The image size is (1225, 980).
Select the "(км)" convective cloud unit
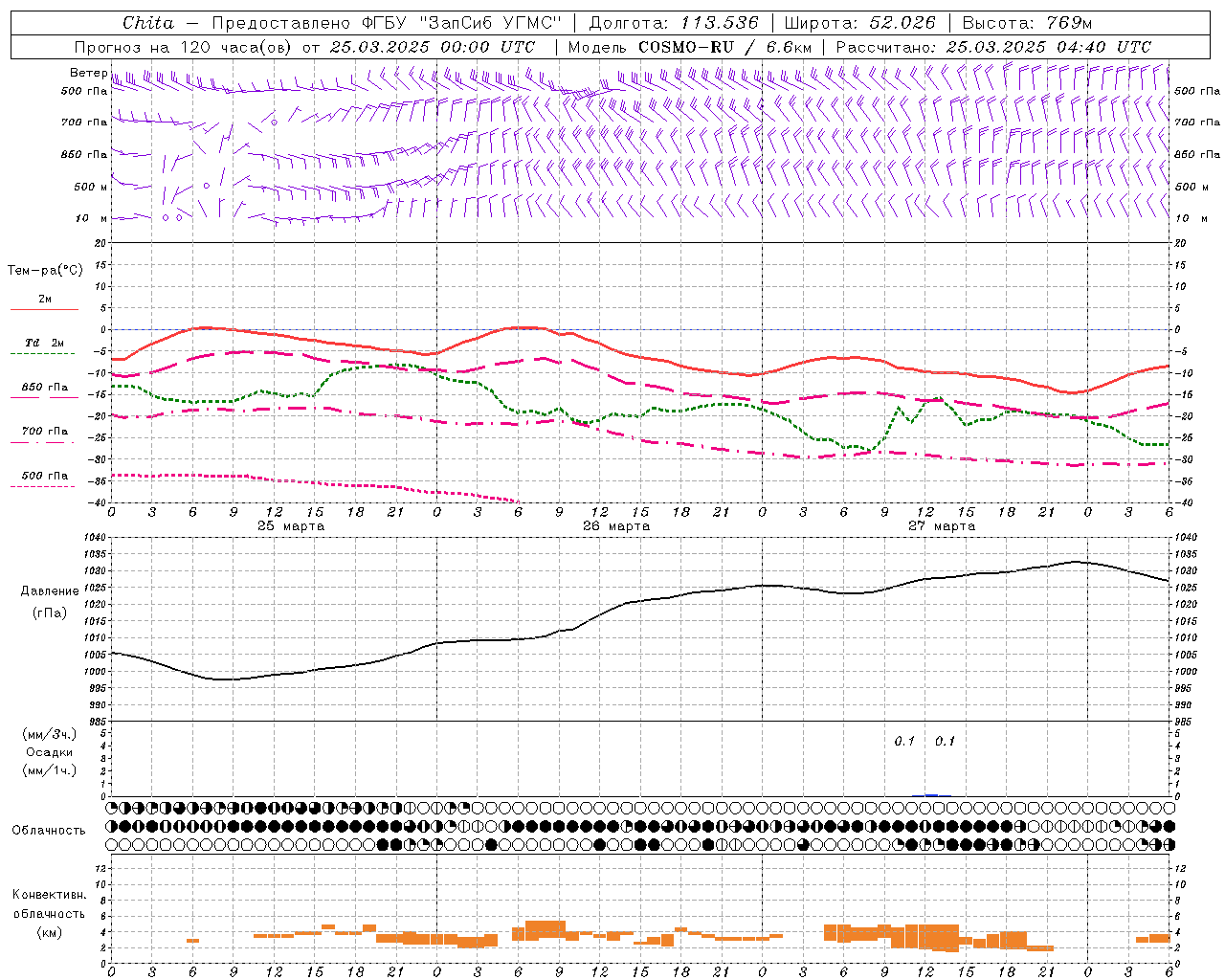[49, 933]
